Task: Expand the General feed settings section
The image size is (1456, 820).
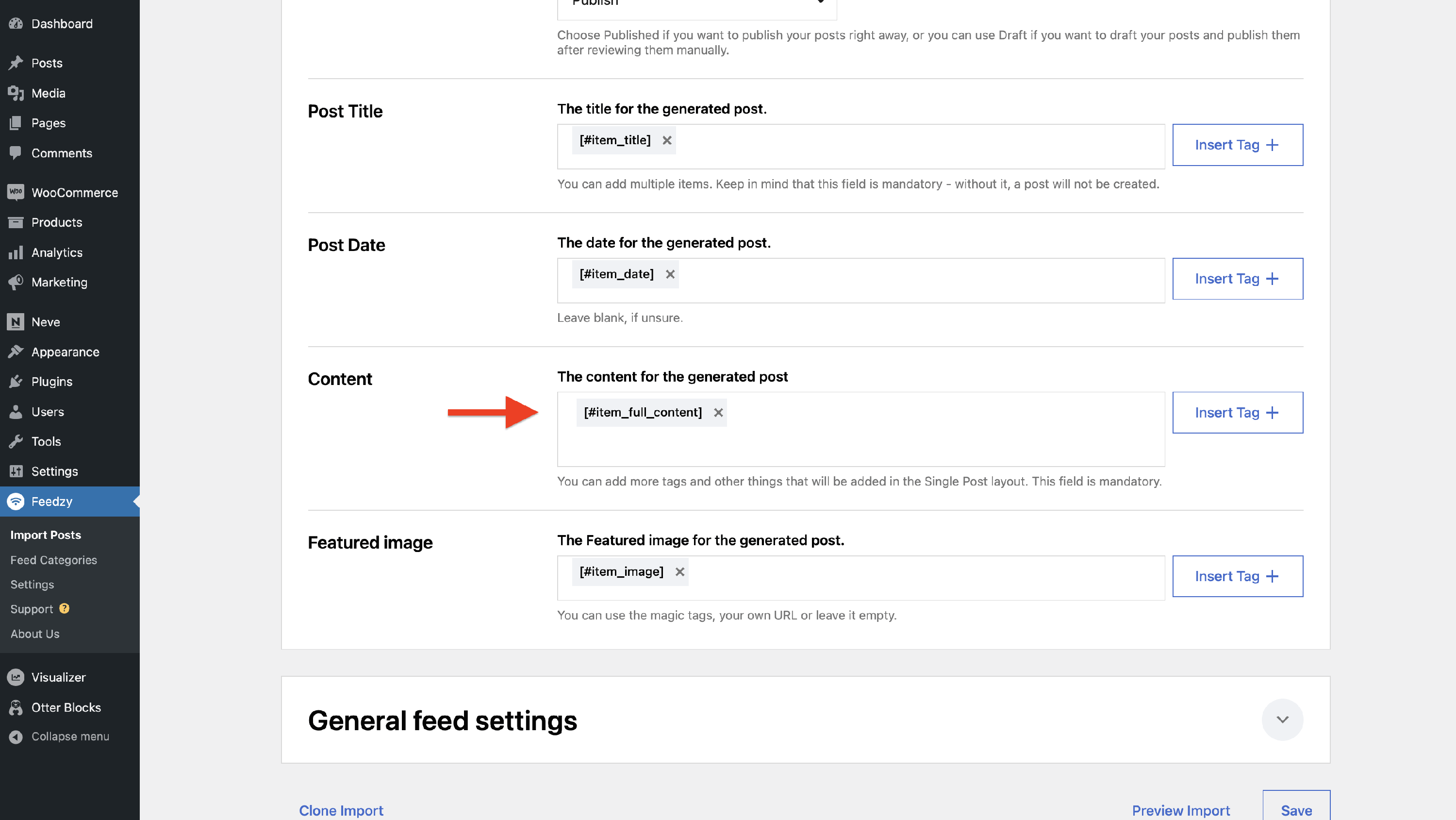Action: (1282, 720)
